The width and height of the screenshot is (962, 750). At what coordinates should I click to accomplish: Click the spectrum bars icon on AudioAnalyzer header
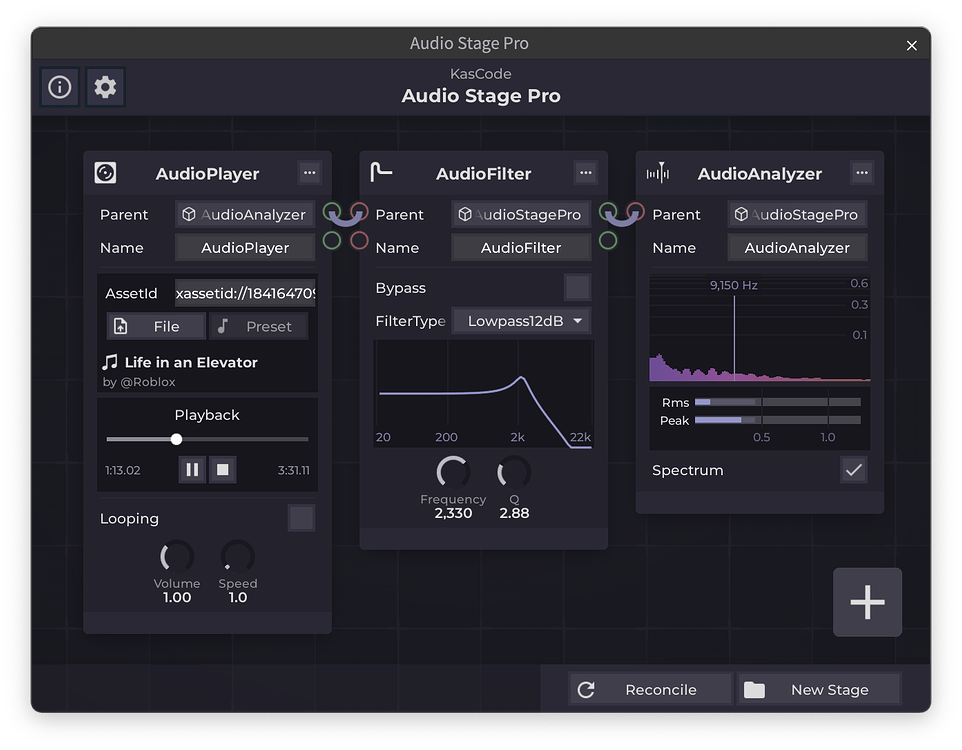(658, 172)
